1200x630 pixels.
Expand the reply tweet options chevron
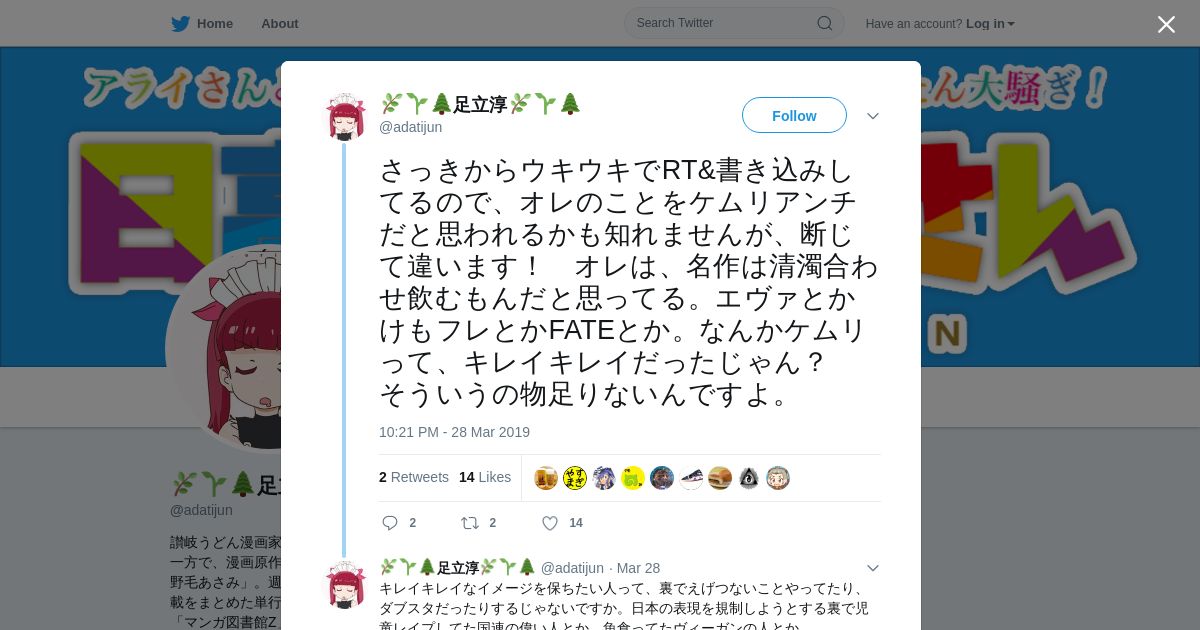click(873, 568)
